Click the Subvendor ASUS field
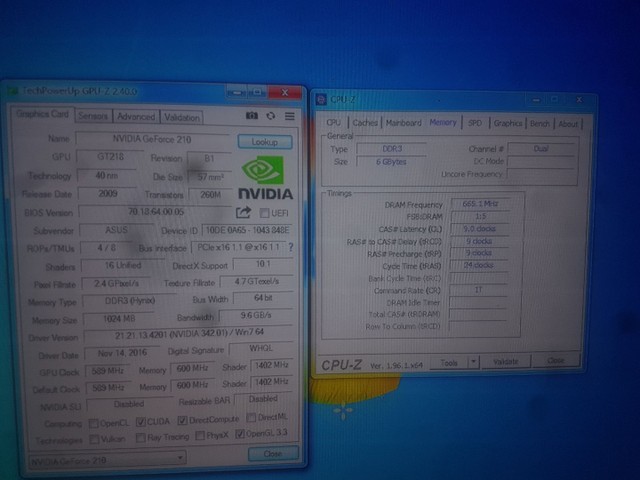The height and width of the screenshot is (480, 640). pyautogui.click(x=116, y=230)
